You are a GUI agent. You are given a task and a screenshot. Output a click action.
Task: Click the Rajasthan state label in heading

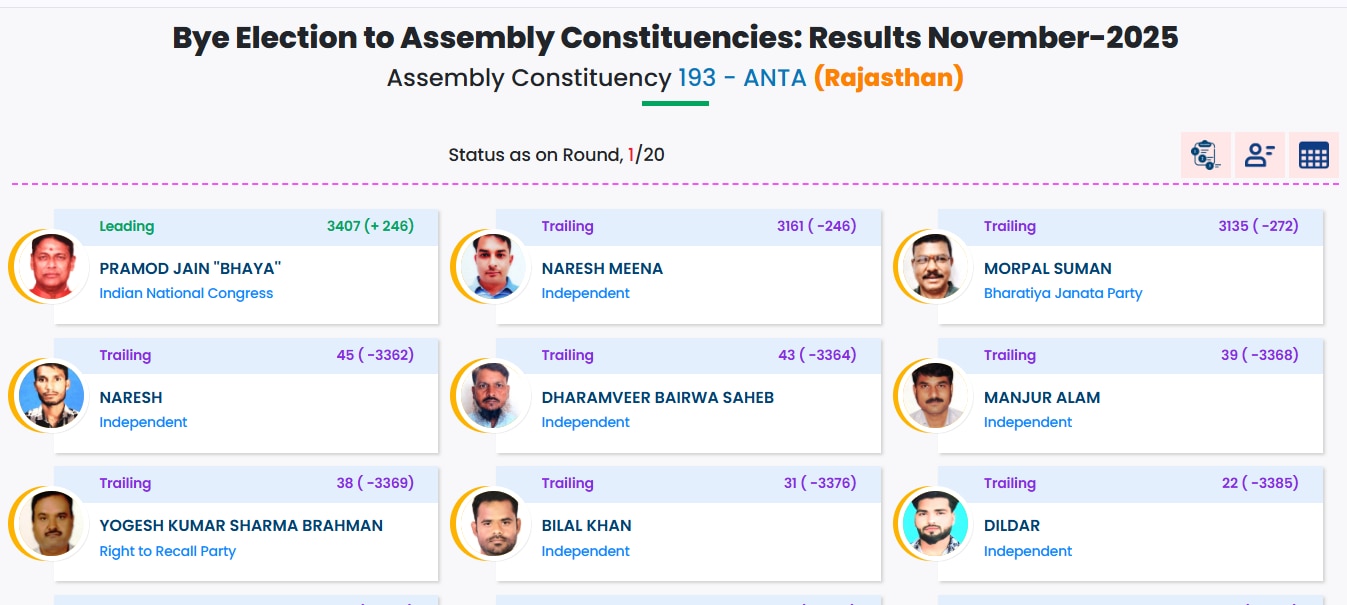click(x=888, y=78)
